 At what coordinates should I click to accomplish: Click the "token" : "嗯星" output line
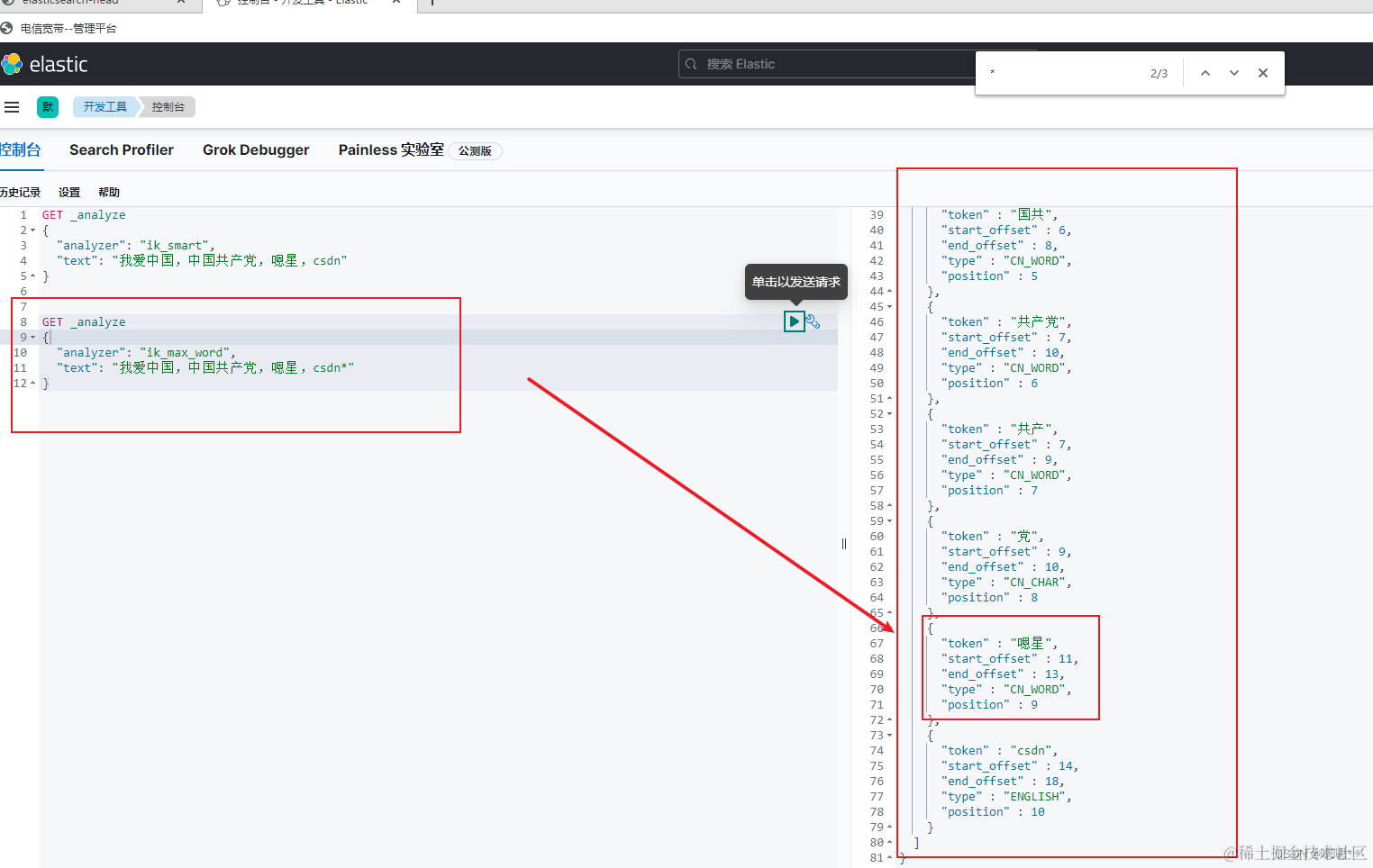click(x=999, y=644)
